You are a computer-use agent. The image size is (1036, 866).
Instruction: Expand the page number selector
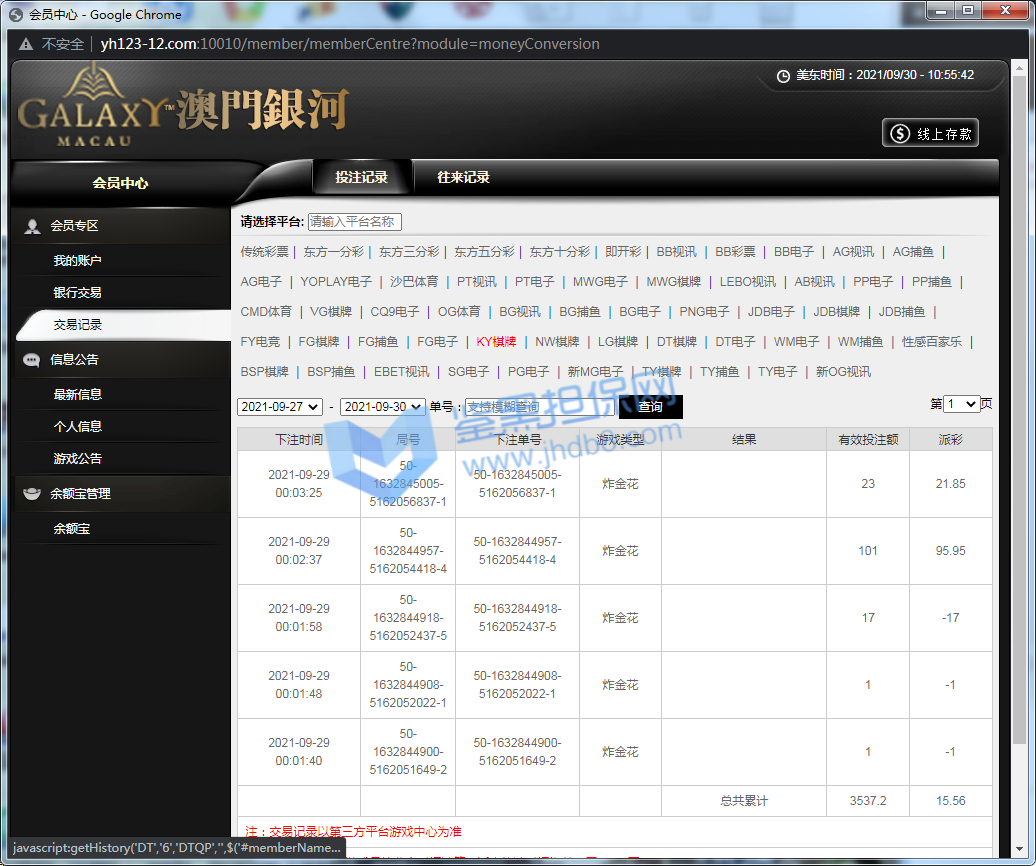(x=961, y=404)
